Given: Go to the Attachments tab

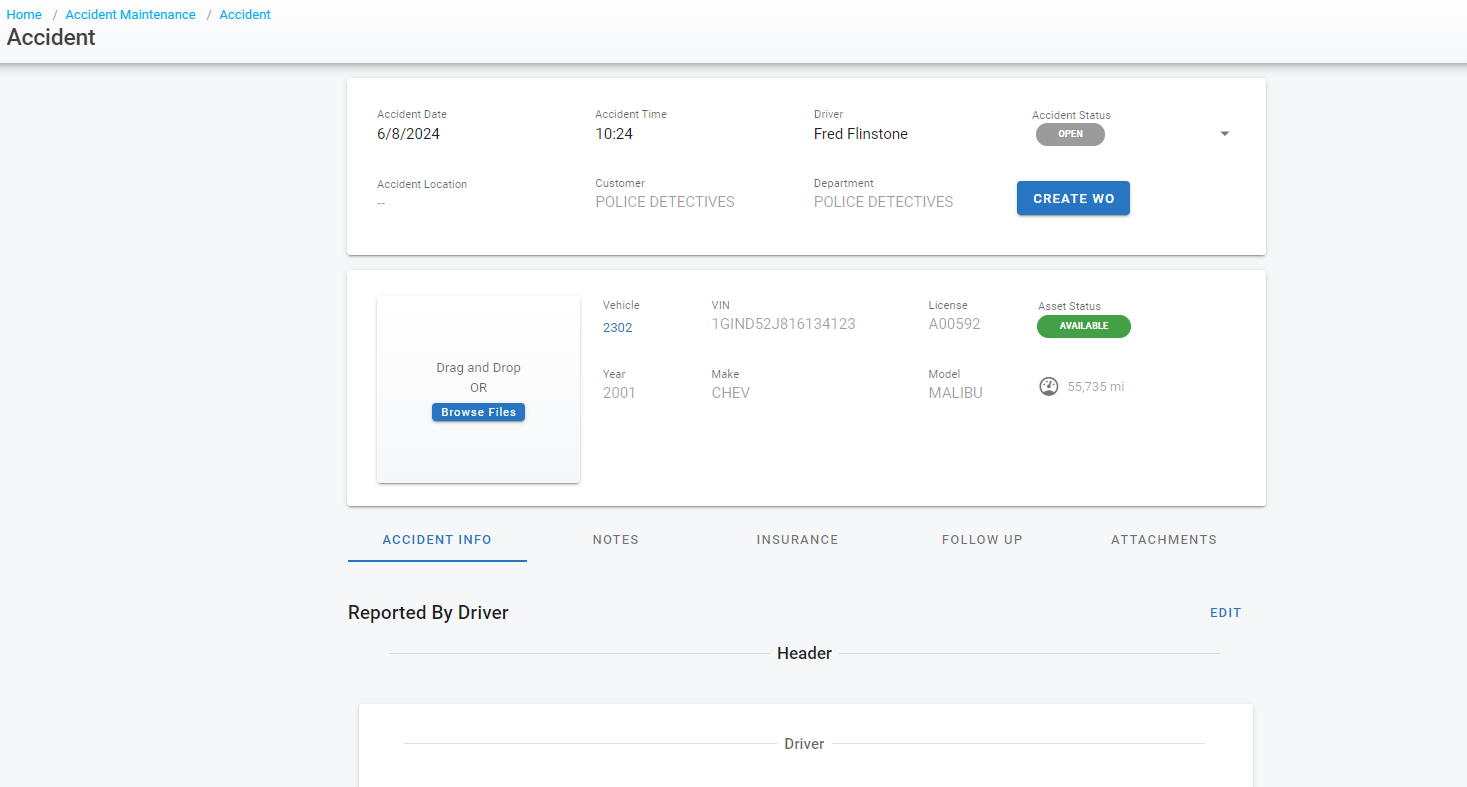Looking at the screenshot, I should pos(1163,540).
